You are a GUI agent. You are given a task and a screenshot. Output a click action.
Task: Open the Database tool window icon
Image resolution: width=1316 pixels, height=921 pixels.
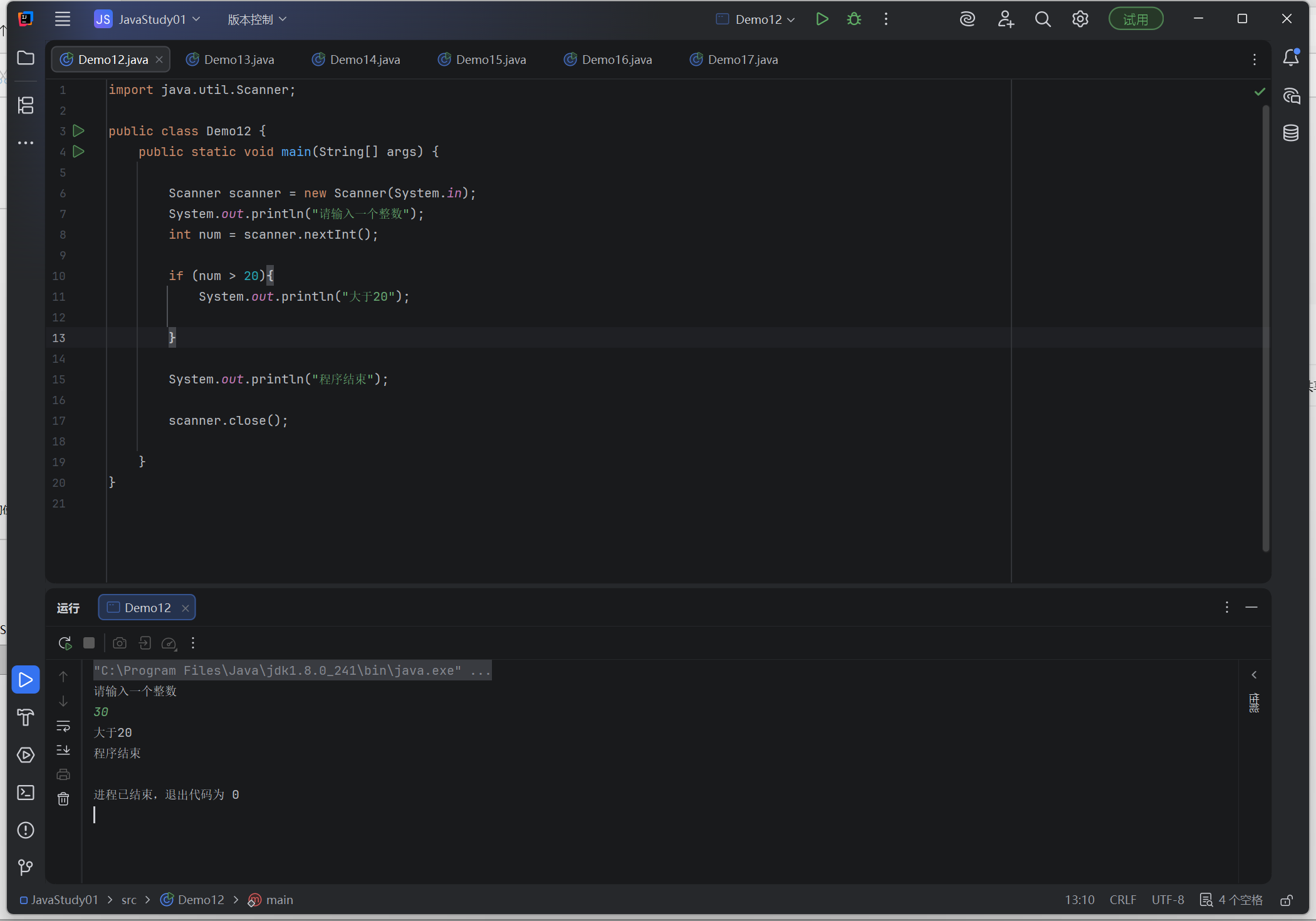pos(1291,133)
